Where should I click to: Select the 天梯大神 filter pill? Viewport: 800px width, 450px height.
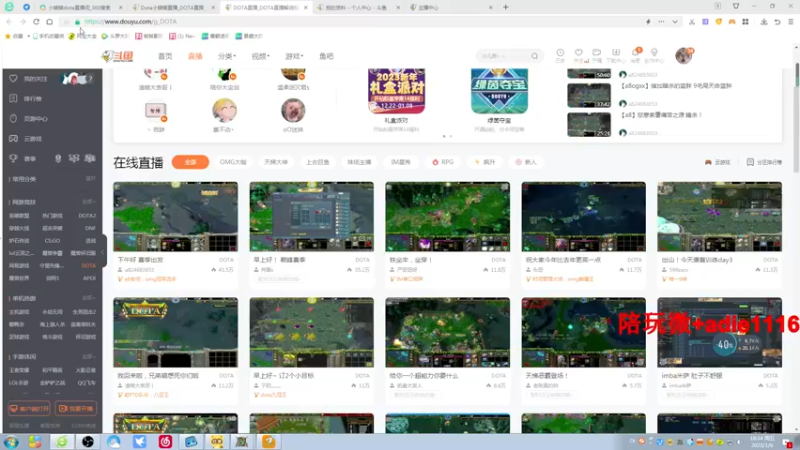[276, 162]
